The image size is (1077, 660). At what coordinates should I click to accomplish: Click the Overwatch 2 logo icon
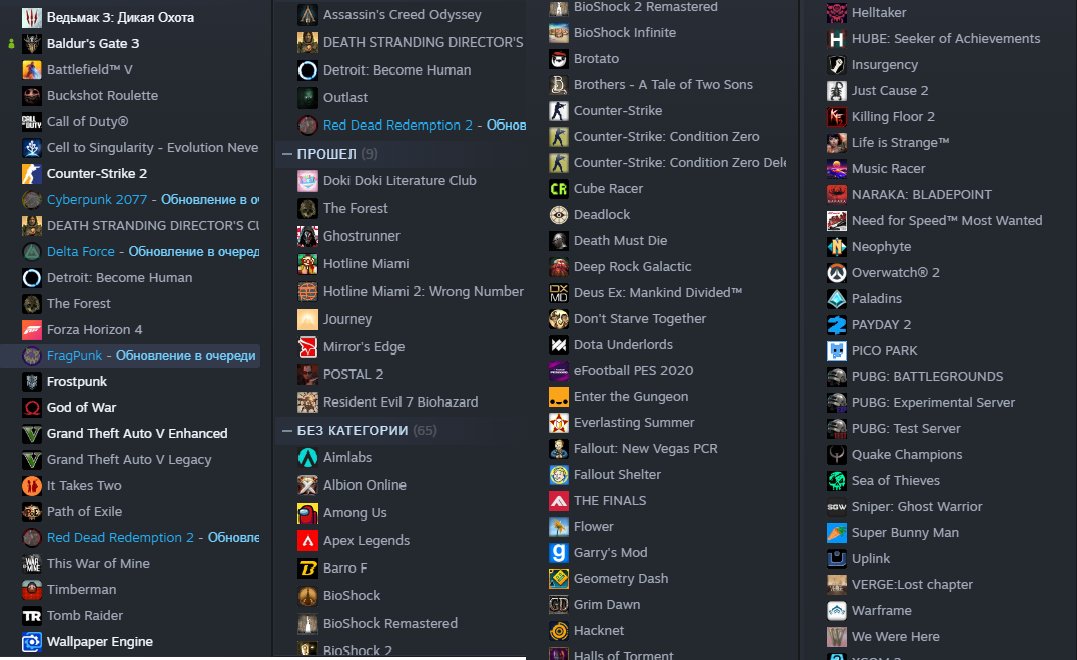836,273
